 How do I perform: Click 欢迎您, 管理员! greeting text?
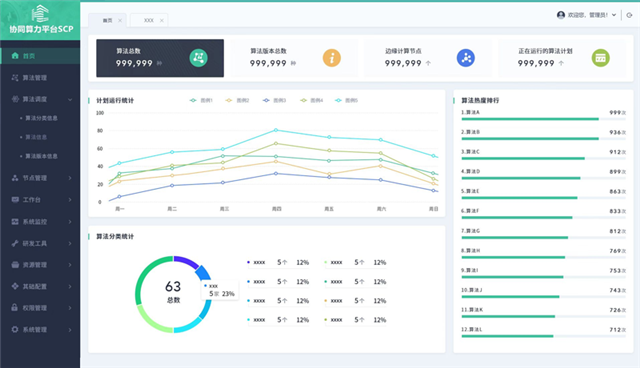tap(588, 15)
